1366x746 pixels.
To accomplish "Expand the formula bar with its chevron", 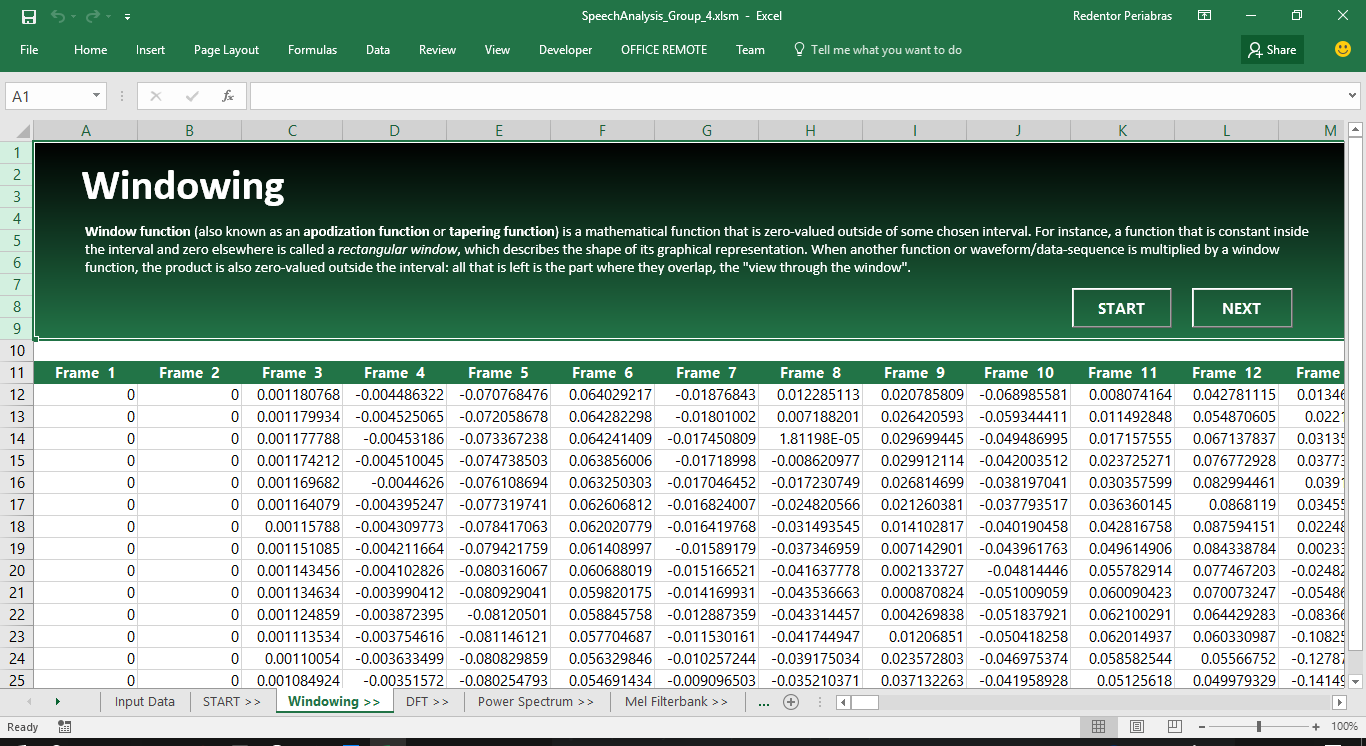I will (x=1353, y=96).
